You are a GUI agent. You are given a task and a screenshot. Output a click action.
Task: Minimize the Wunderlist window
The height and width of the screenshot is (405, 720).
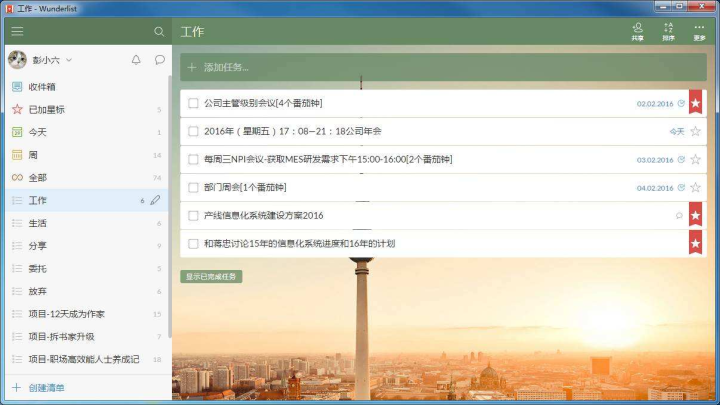click(663, 6)
